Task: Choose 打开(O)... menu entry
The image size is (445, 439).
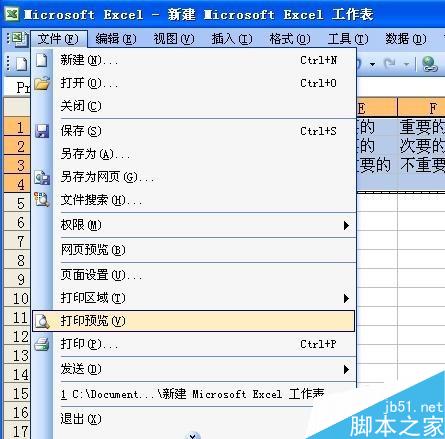Action: click(x=193, y=83)
